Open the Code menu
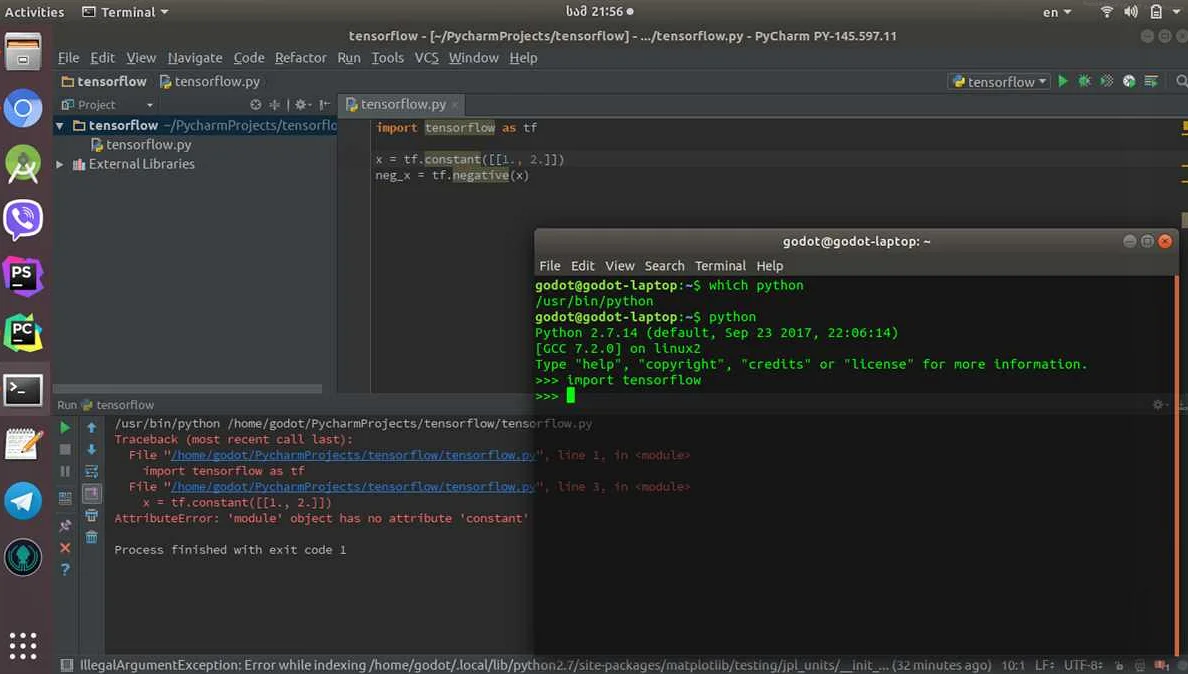The image size is (1188, 674). click(249, 58)
